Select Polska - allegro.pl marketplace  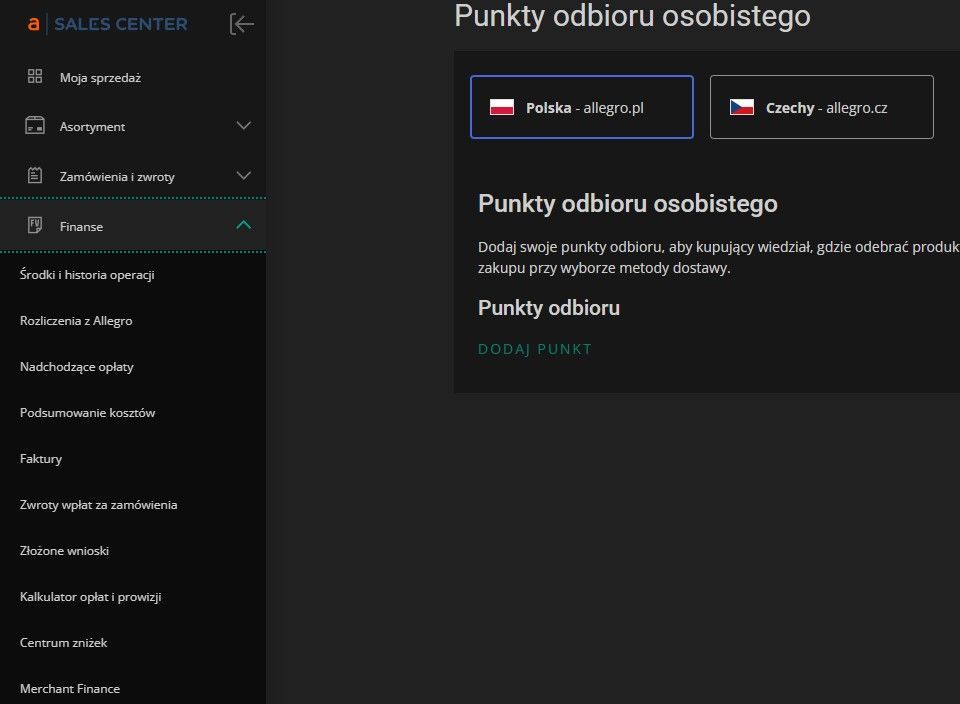tap(582, 107)
